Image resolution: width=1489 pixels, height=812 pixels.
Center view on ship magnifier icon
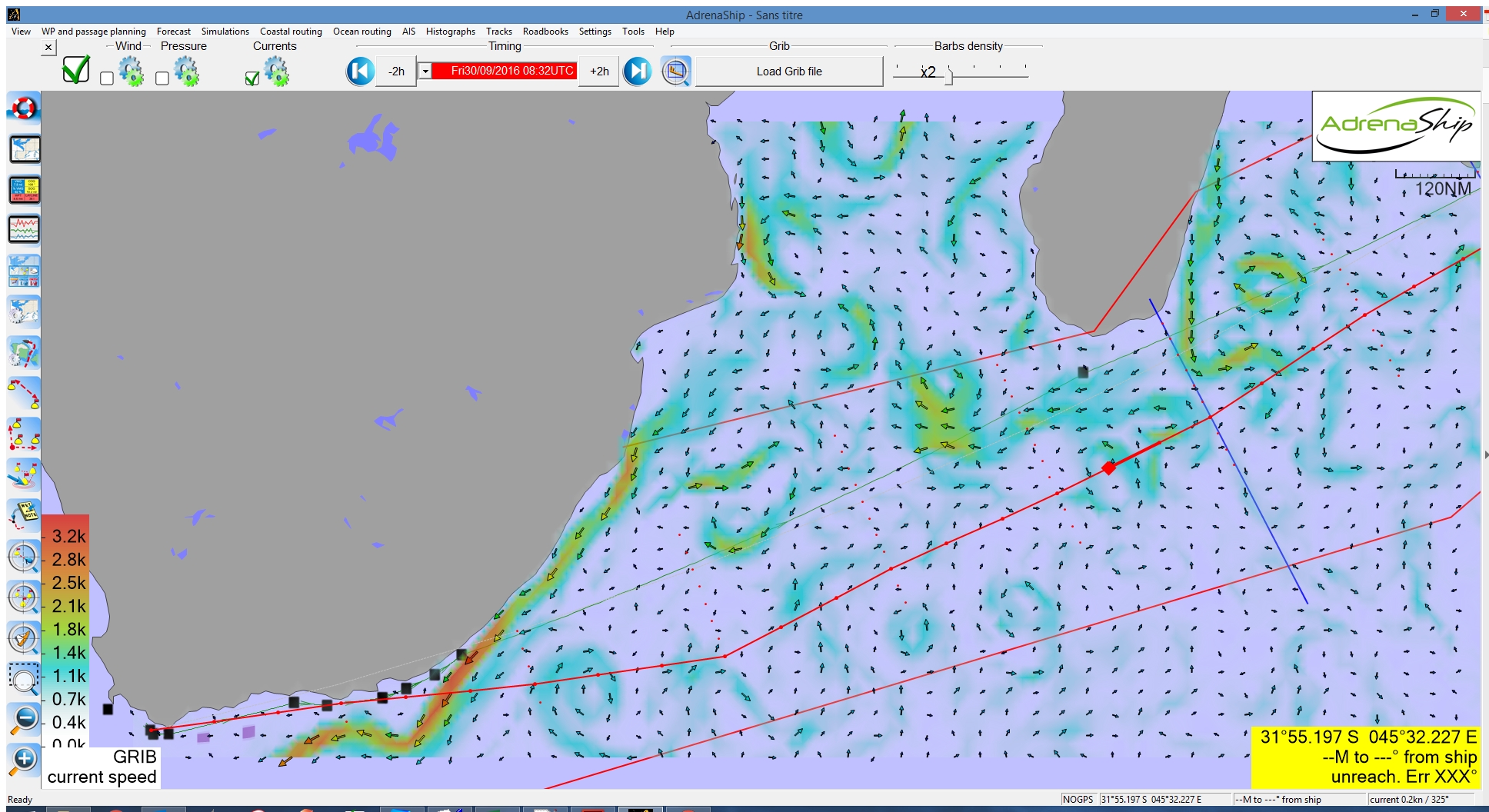coord(24,637)
